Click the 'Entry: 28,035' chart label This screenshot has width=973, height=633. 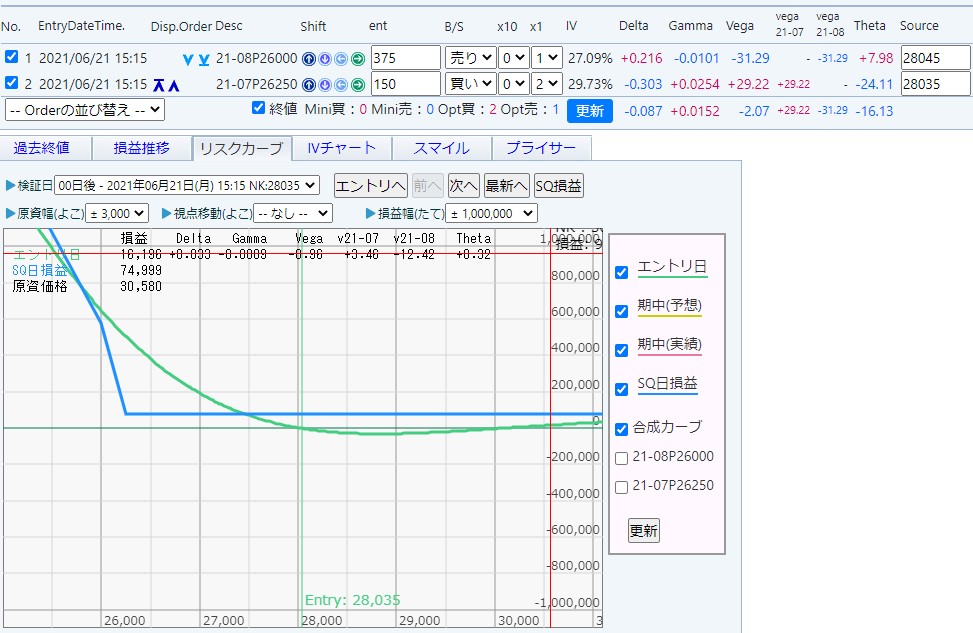point(352,600)
